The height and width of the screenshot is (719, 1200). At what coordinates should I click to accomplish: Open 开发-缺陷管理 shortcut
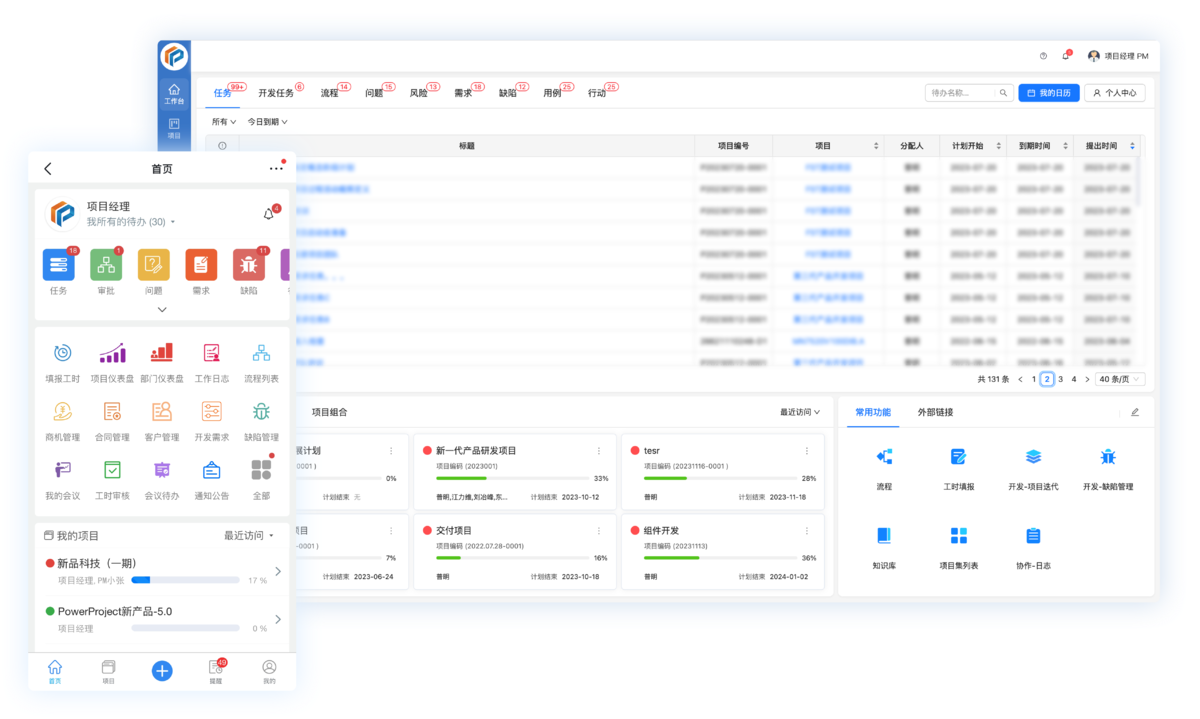1108,457
